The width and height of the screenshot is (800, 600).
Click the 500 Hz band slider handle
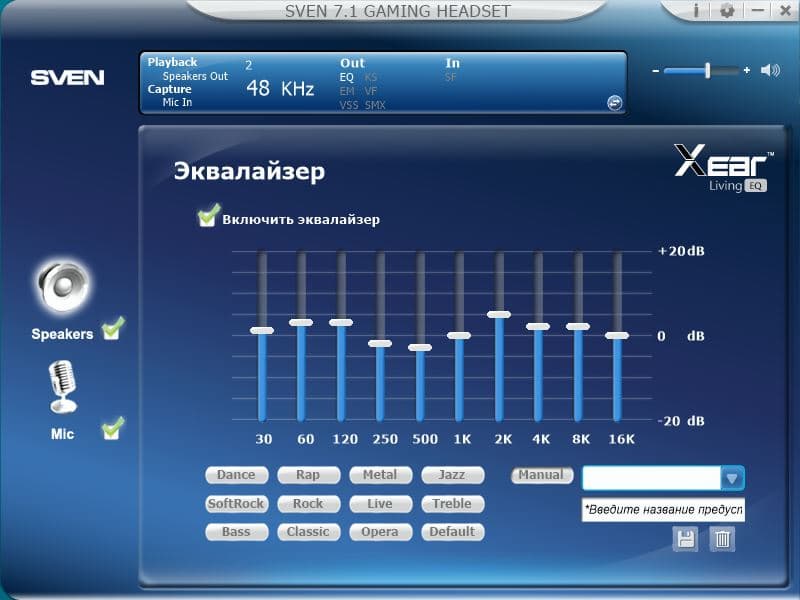[420, 347]
